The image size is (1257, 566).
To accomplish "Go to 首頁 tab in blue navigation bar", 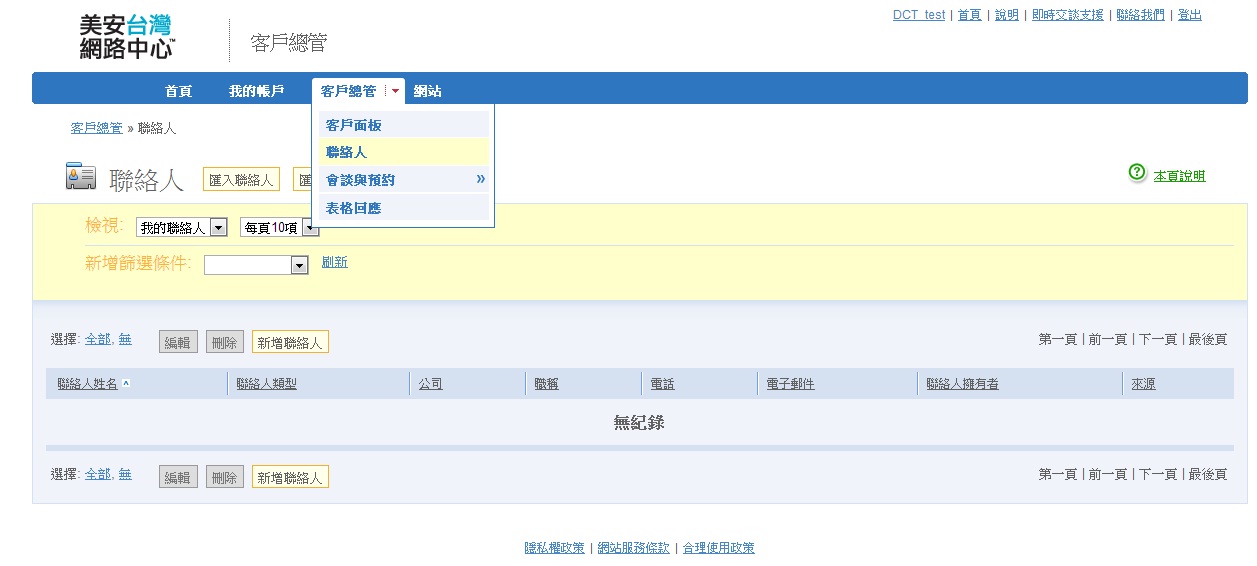I will click(179, 91).
